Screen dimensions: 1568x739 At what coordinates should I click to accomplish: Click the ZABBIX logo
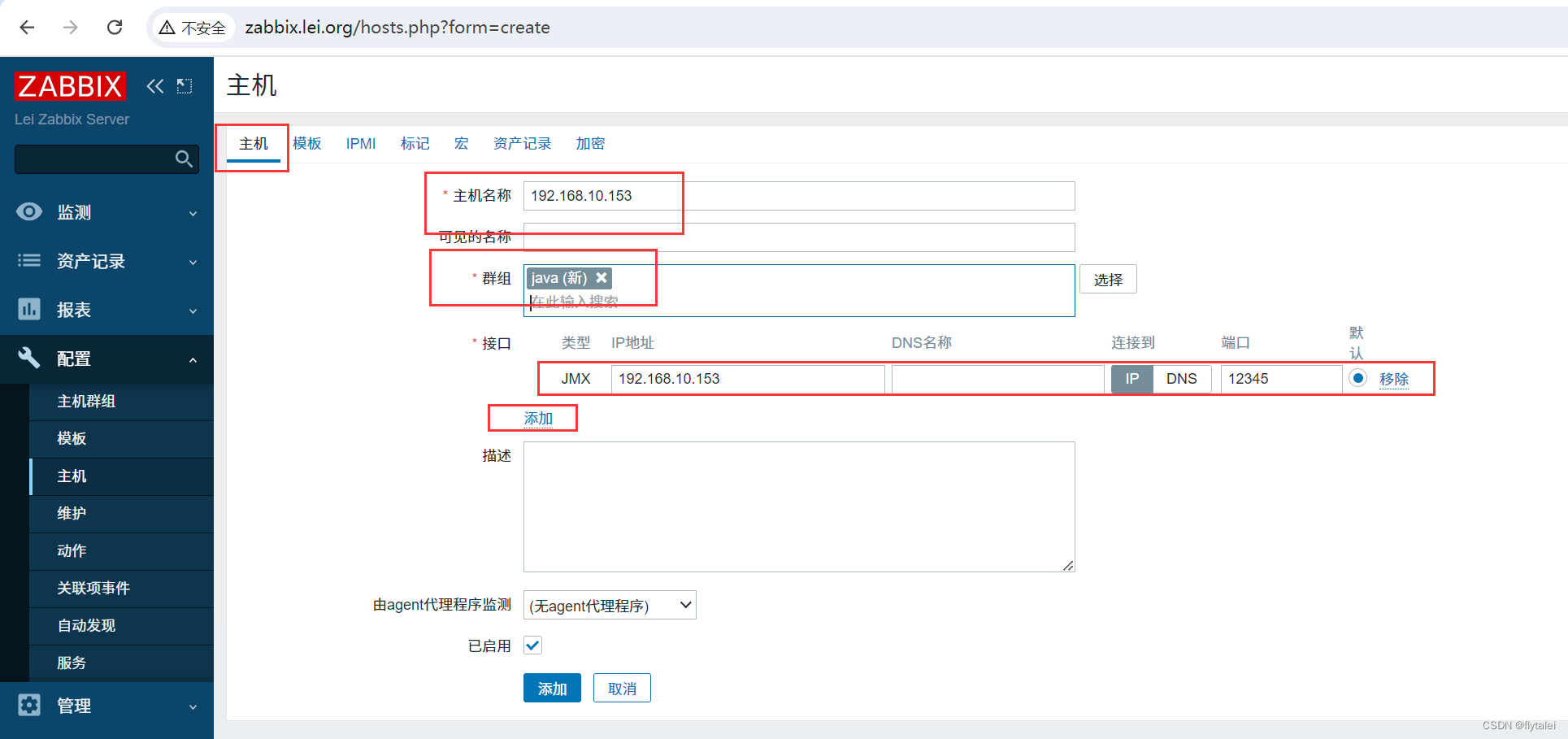[70, 86]
